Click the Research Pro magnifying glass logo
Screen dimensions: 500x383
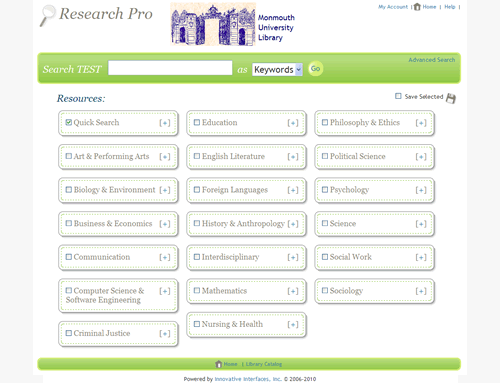point(48,16)
